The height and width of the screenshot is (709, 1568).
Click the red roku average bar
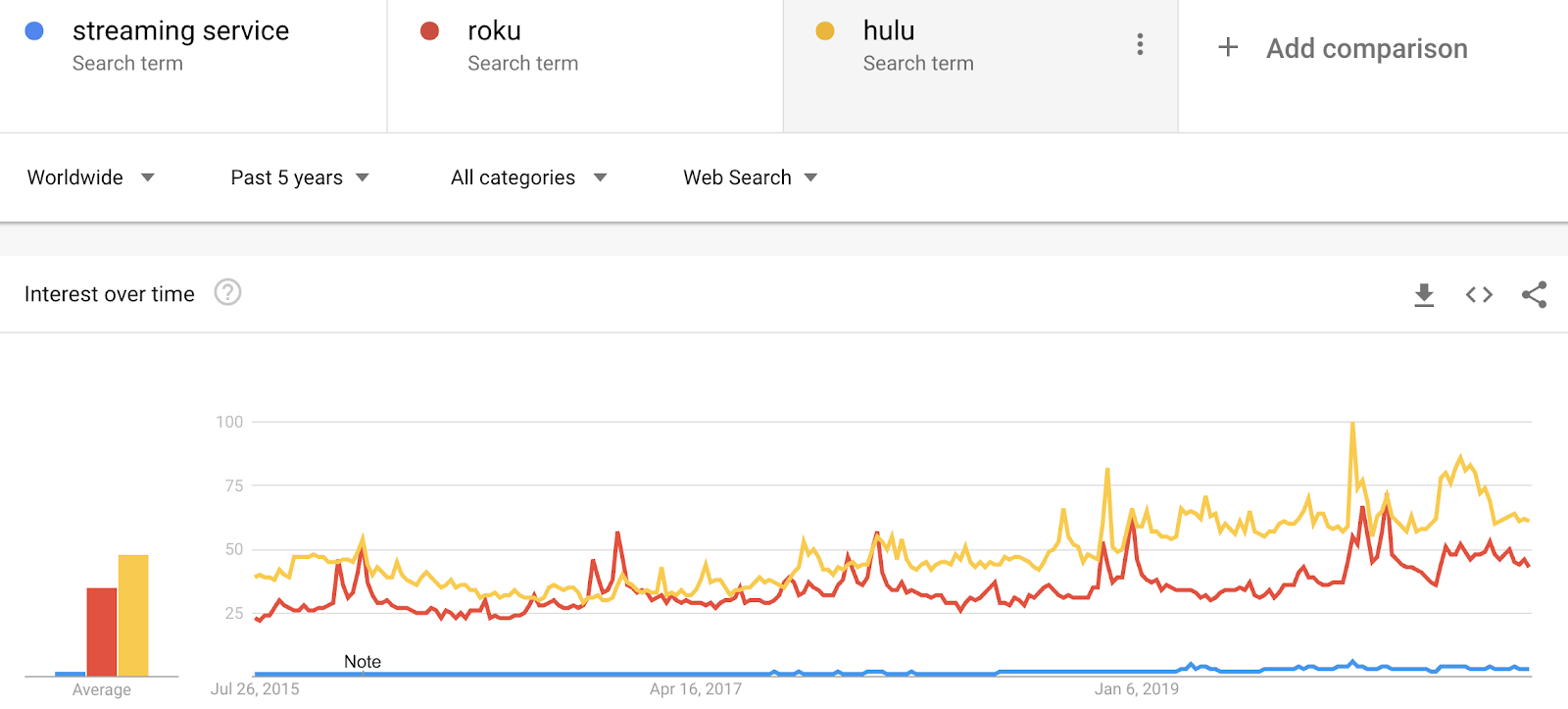point(102,633)
